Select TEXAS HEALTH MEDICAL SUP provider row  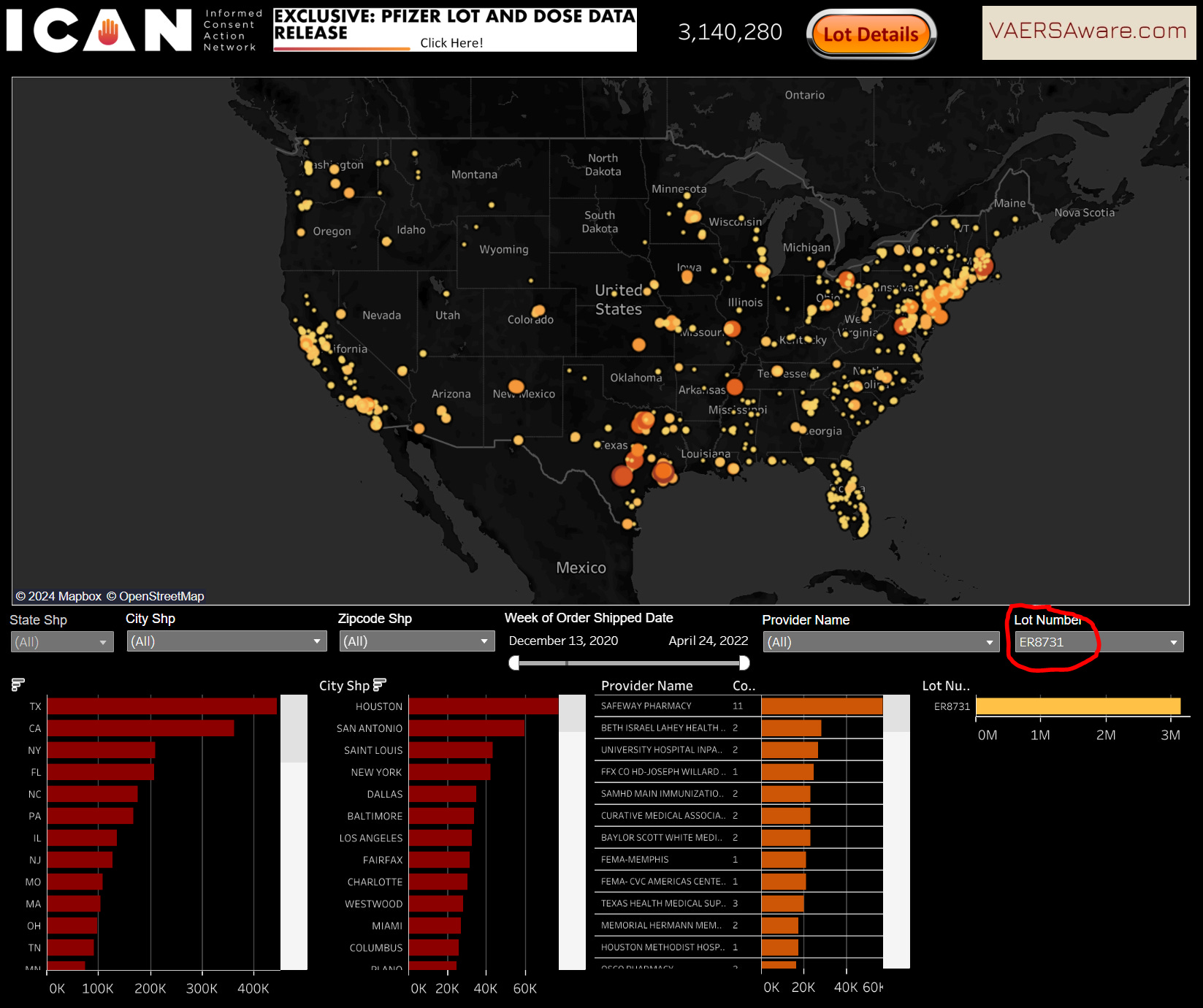[x=739, y=903]
